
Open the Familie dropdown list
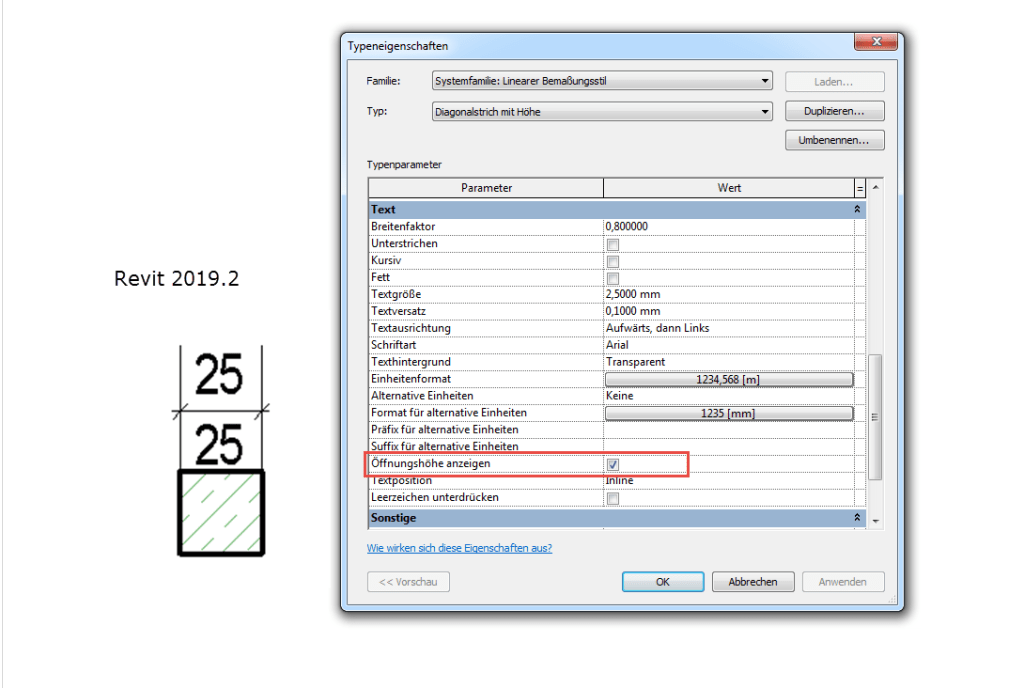(765, 81)
